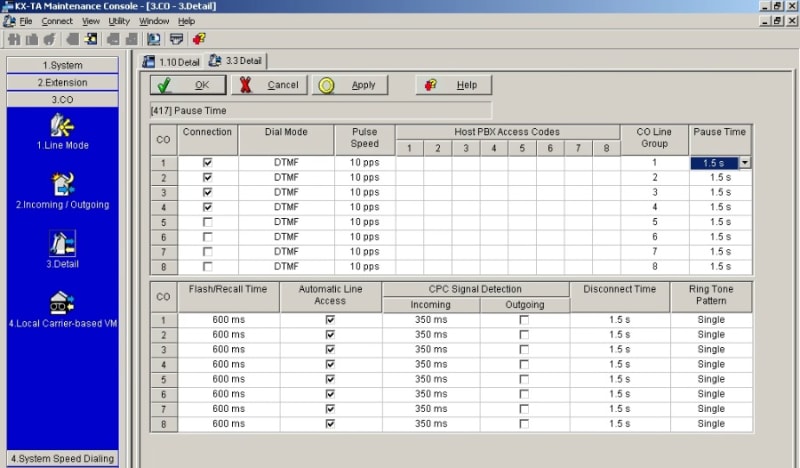Click the red question-mark help toolbar icon
This screenshot has width=800, height=468.
coord(199,39)
